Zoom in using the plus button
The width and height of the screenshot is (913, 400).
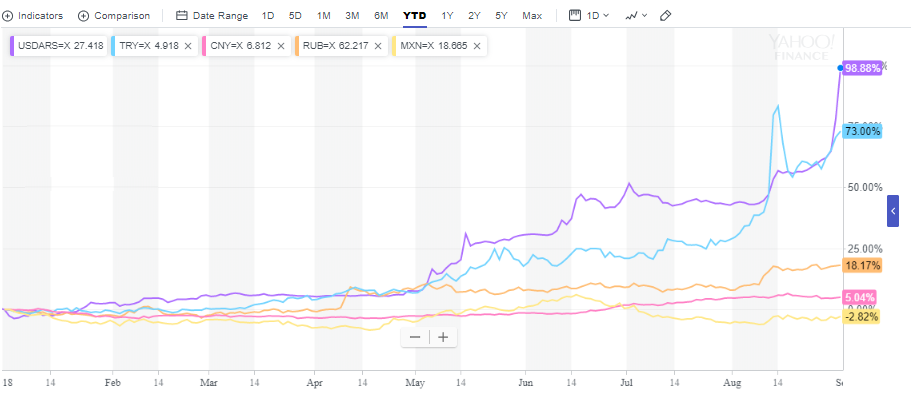click(443, 337)
